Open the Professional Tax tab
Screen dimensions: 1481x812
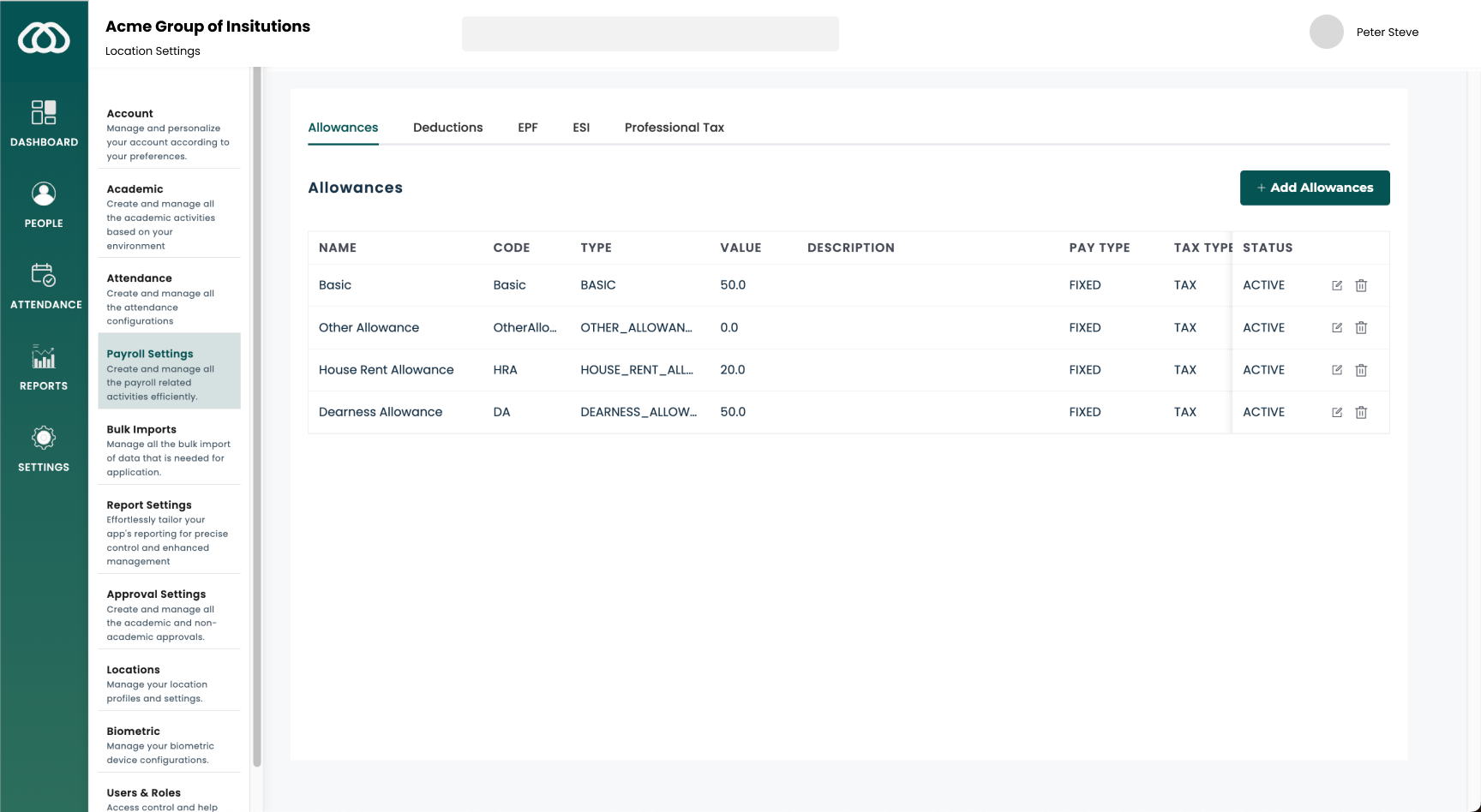[x=675, y=128]
